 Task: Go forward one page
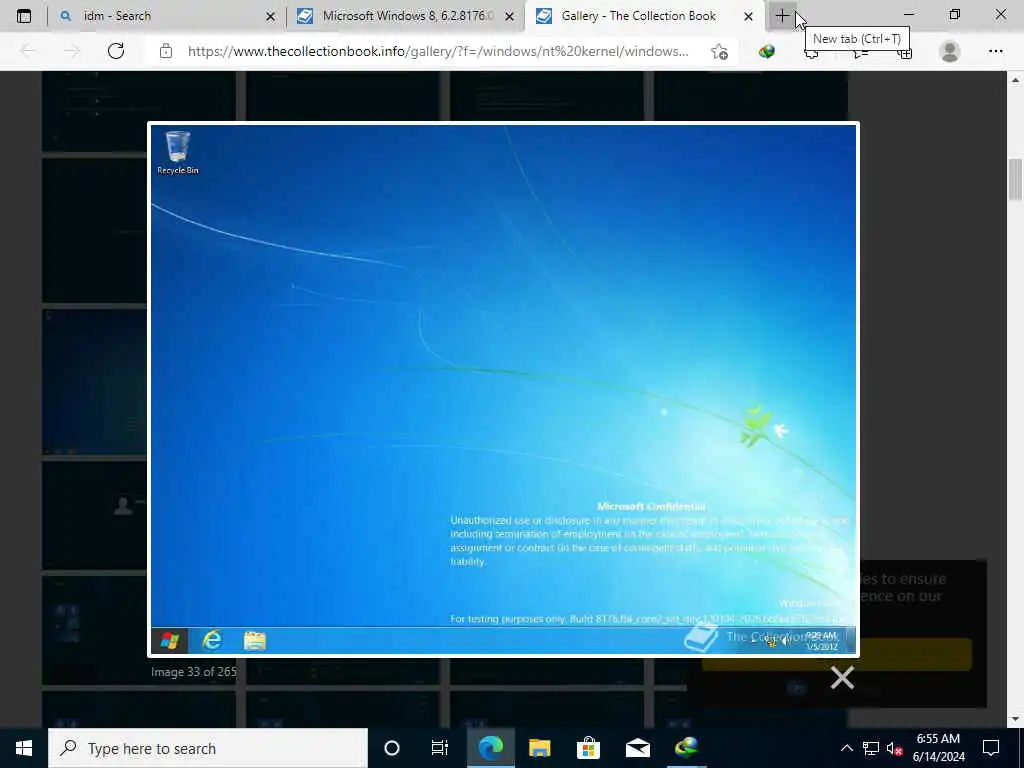[x=72, y=51]
